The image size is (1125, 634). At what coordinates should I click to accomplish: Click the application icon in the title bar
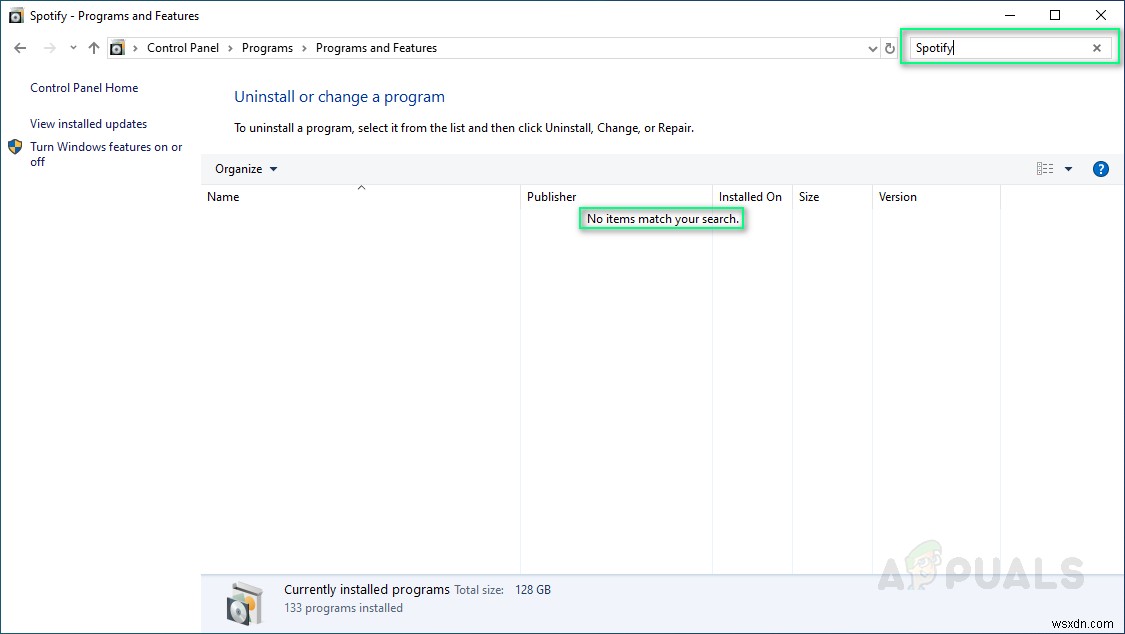pos(15,15)
